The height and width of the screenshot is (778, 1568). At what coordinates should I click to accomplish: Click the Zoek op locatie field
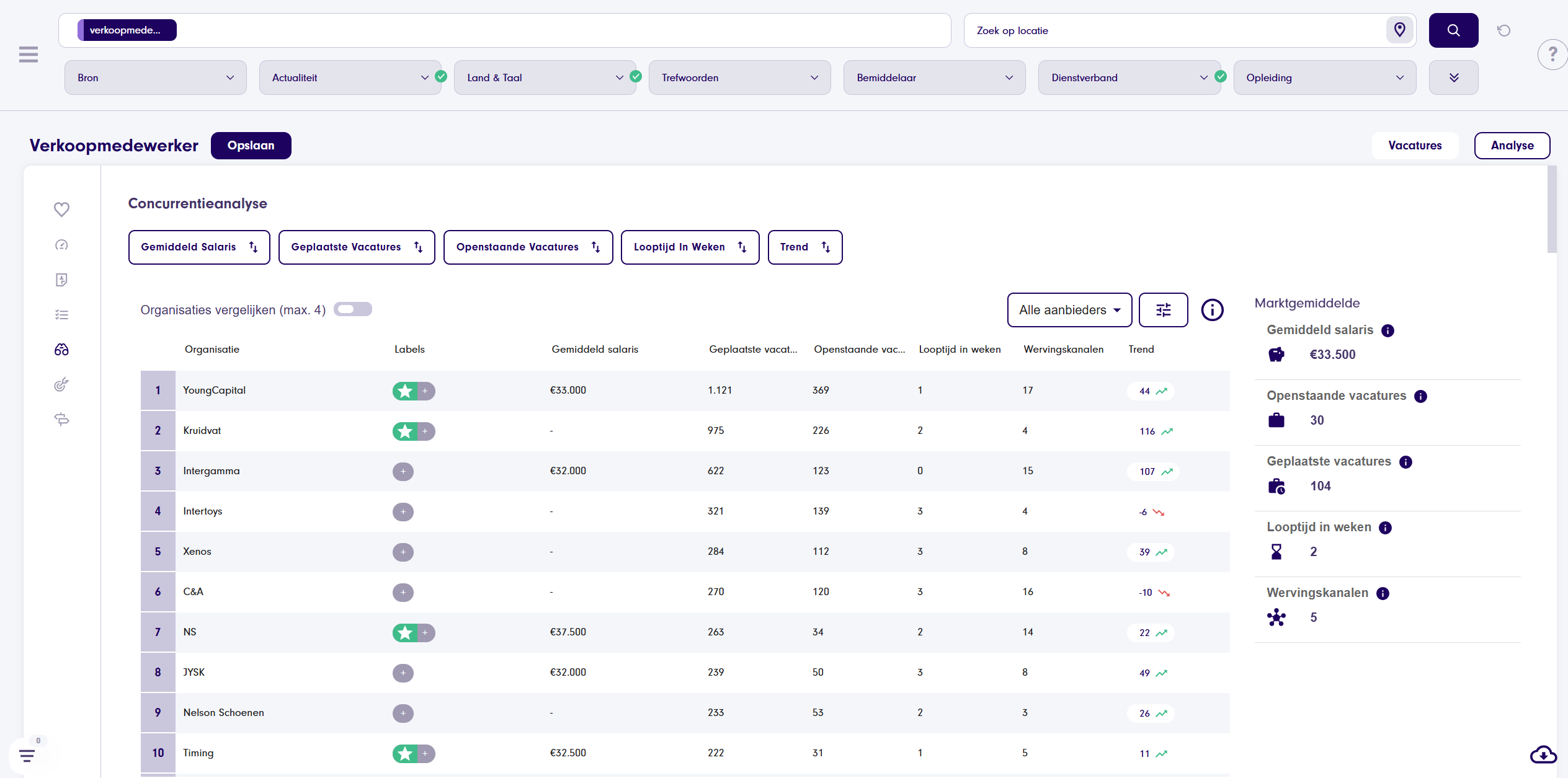1172,30
